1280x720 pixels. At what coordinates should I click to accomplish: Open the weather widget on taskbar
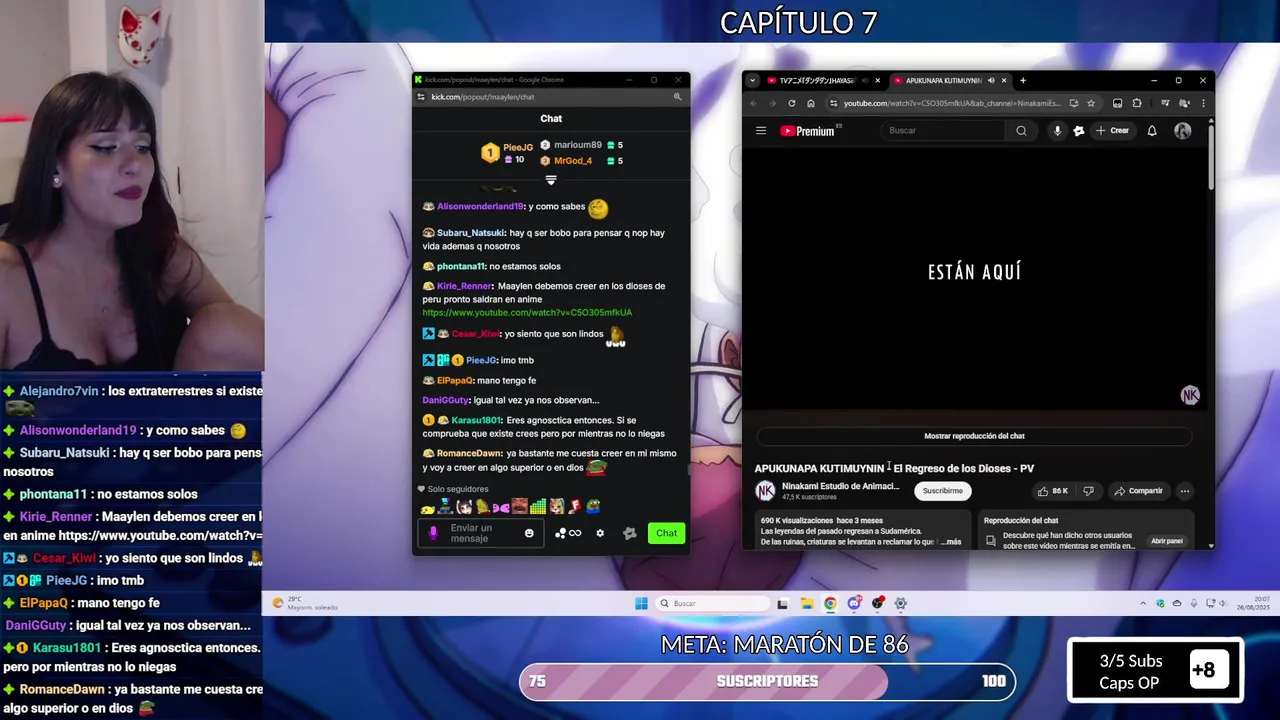point(305,603)
